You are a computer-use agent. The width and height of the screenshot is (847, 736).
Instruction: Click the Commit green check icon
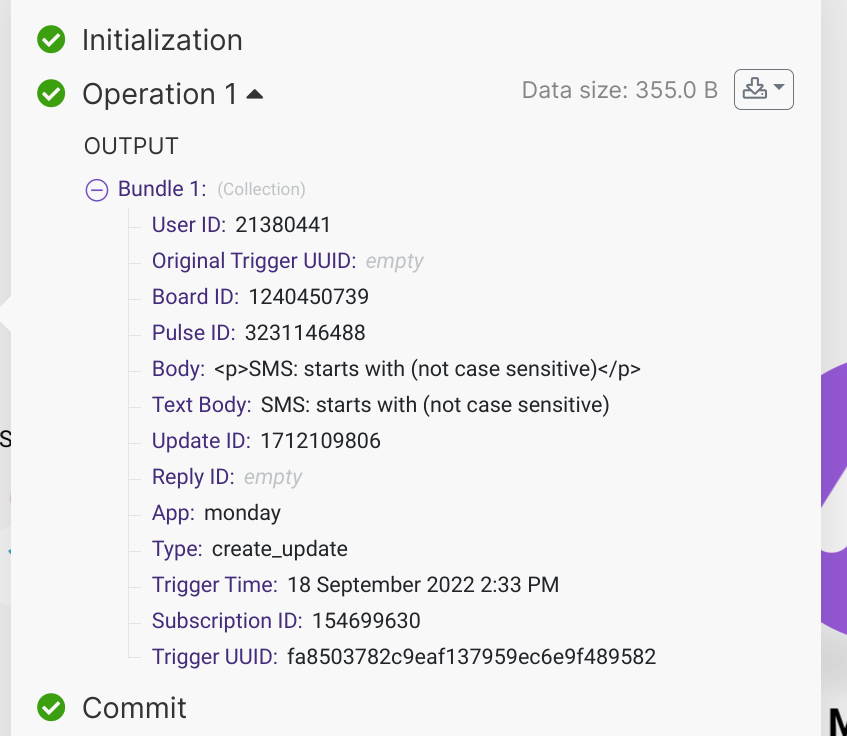(x=51, y=707)
